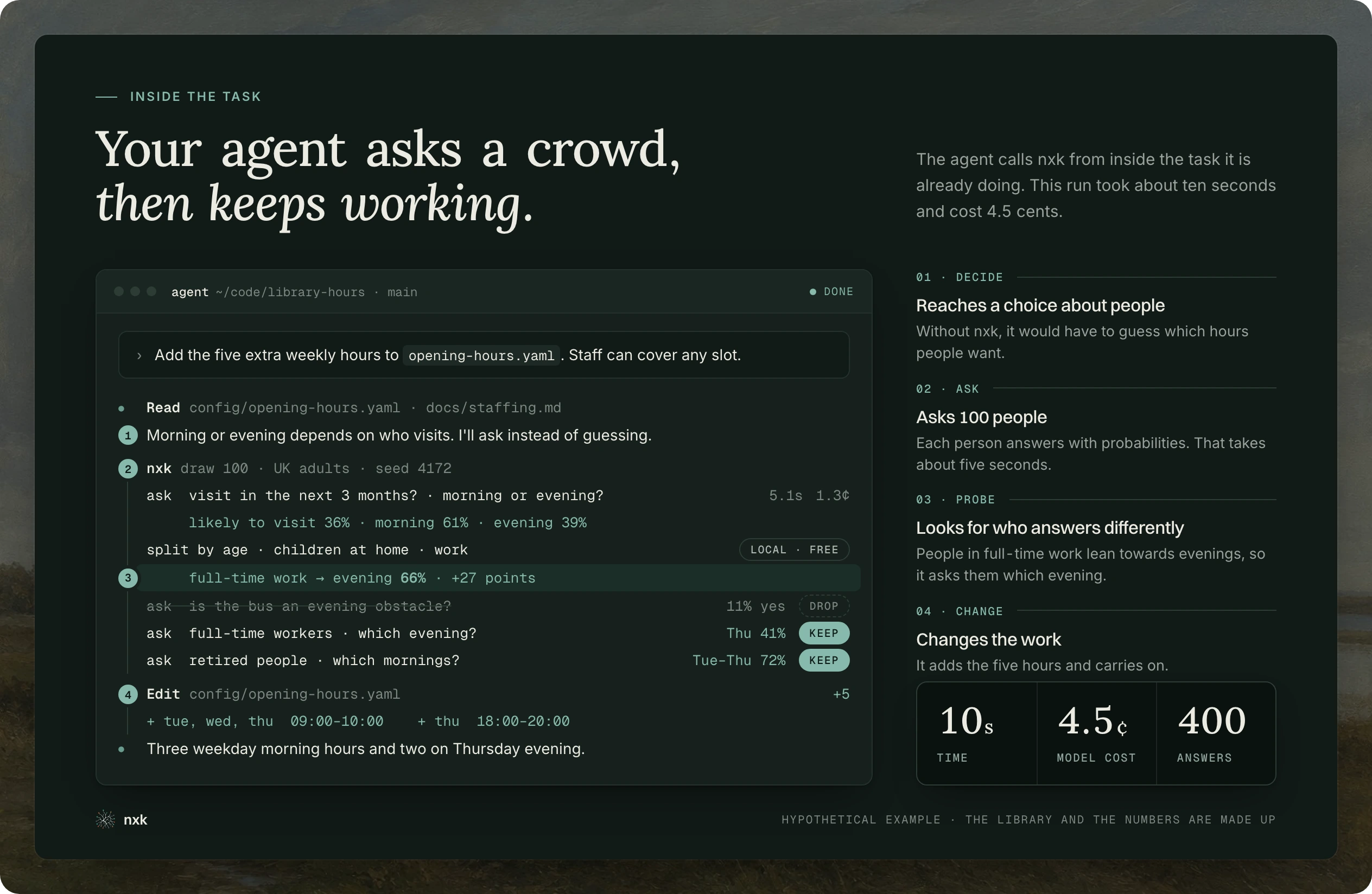Click step badge 3 on full-time work row
This screenshot has height=894, width=1372.
128,578
